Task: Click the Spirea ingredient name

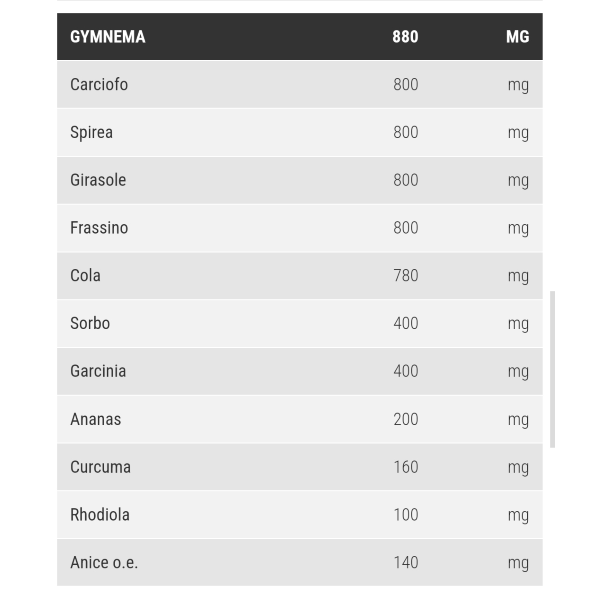Action: pos(91,132)
